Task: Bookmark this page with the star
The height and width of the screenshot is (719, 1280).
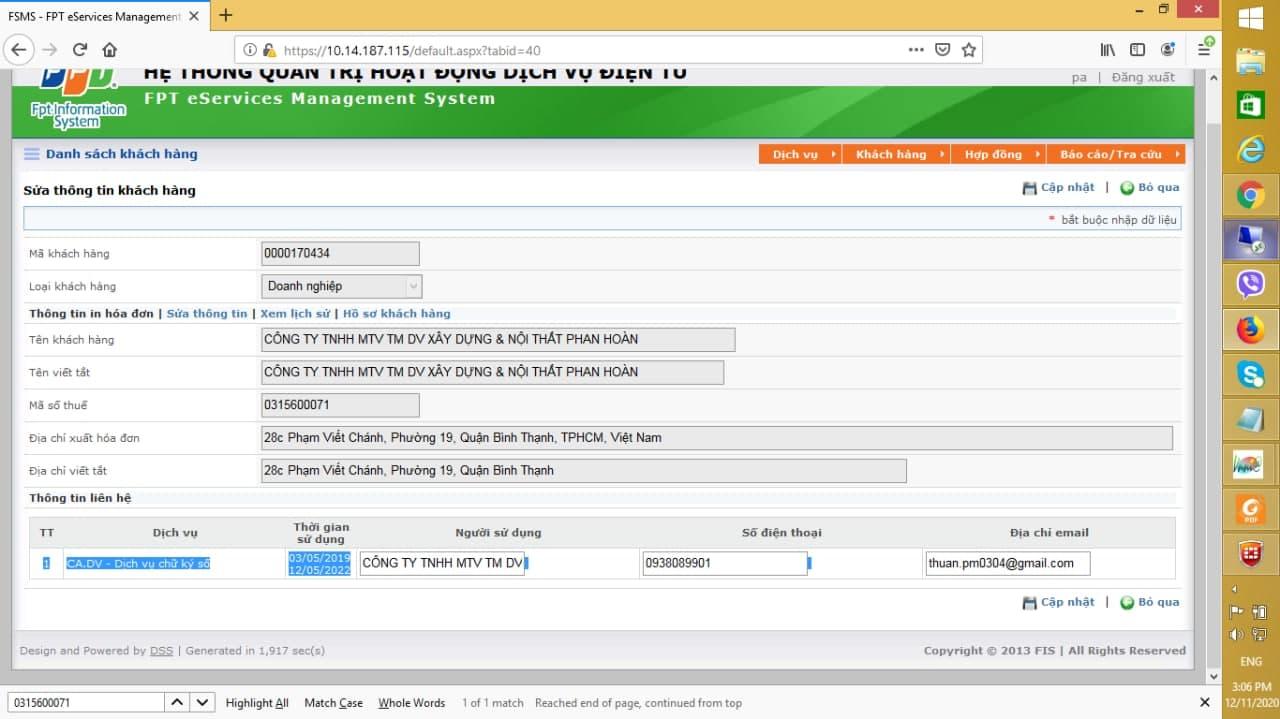Action: [x=968, y=49]
